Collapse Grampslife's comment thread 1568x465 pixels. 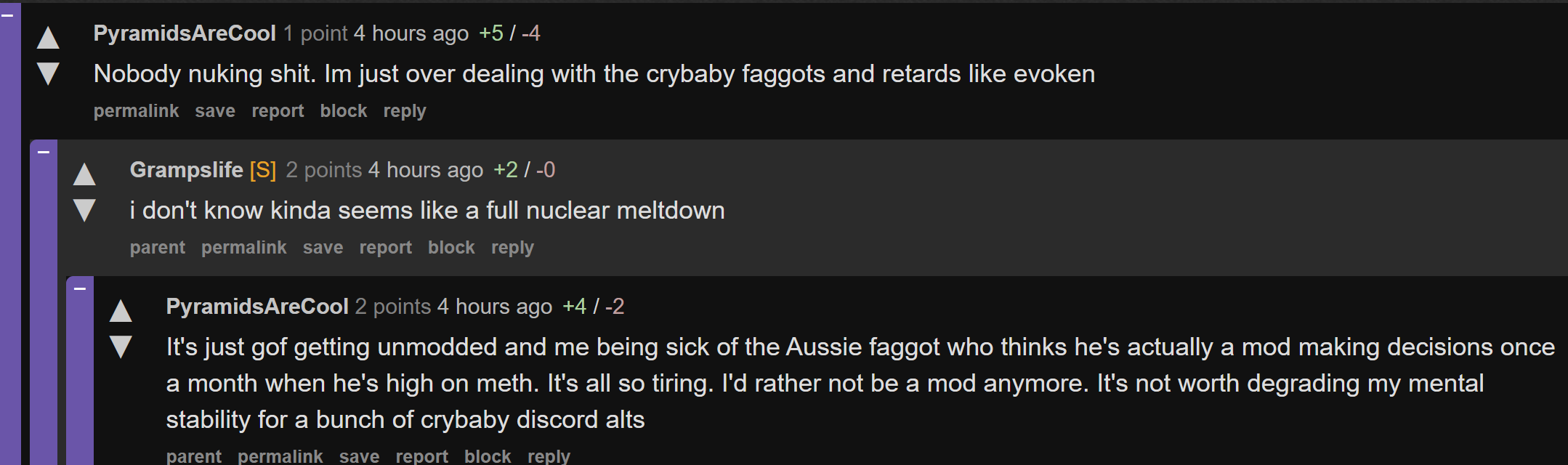click(x=44, y=151)
